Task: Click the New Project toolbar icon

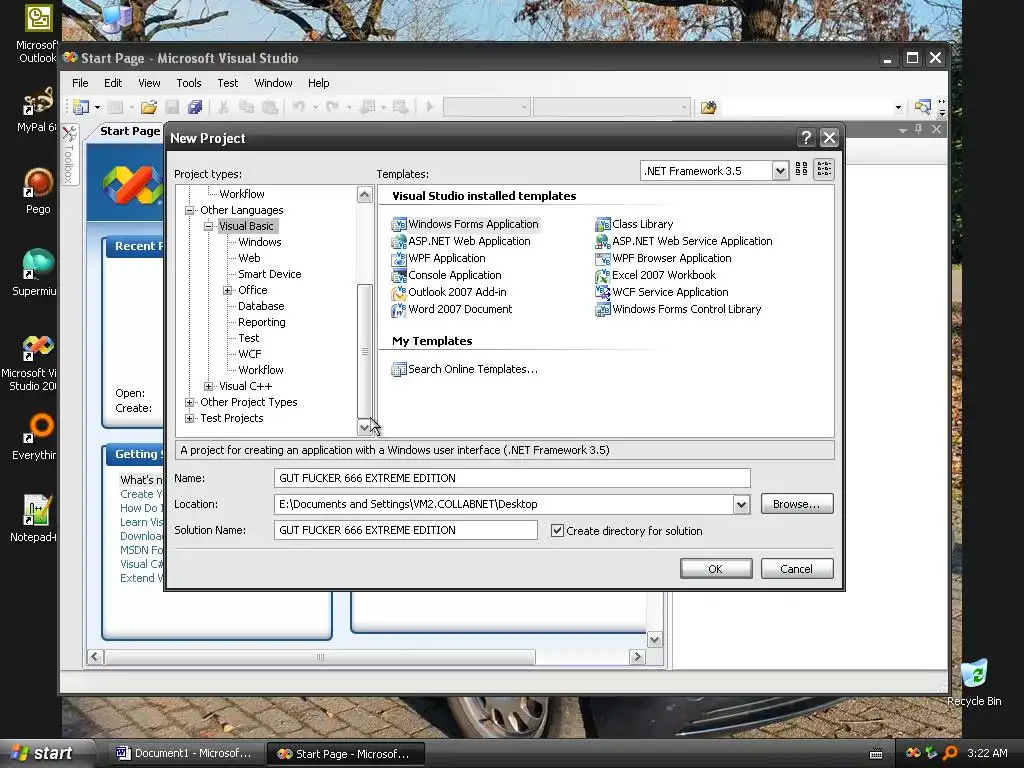Action: [81, 107]
